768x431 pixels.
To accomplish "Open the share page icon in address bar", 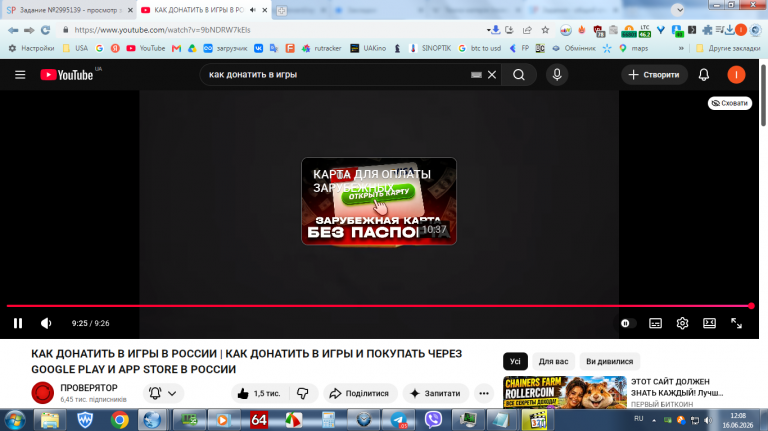I will [x=527, y=30].
